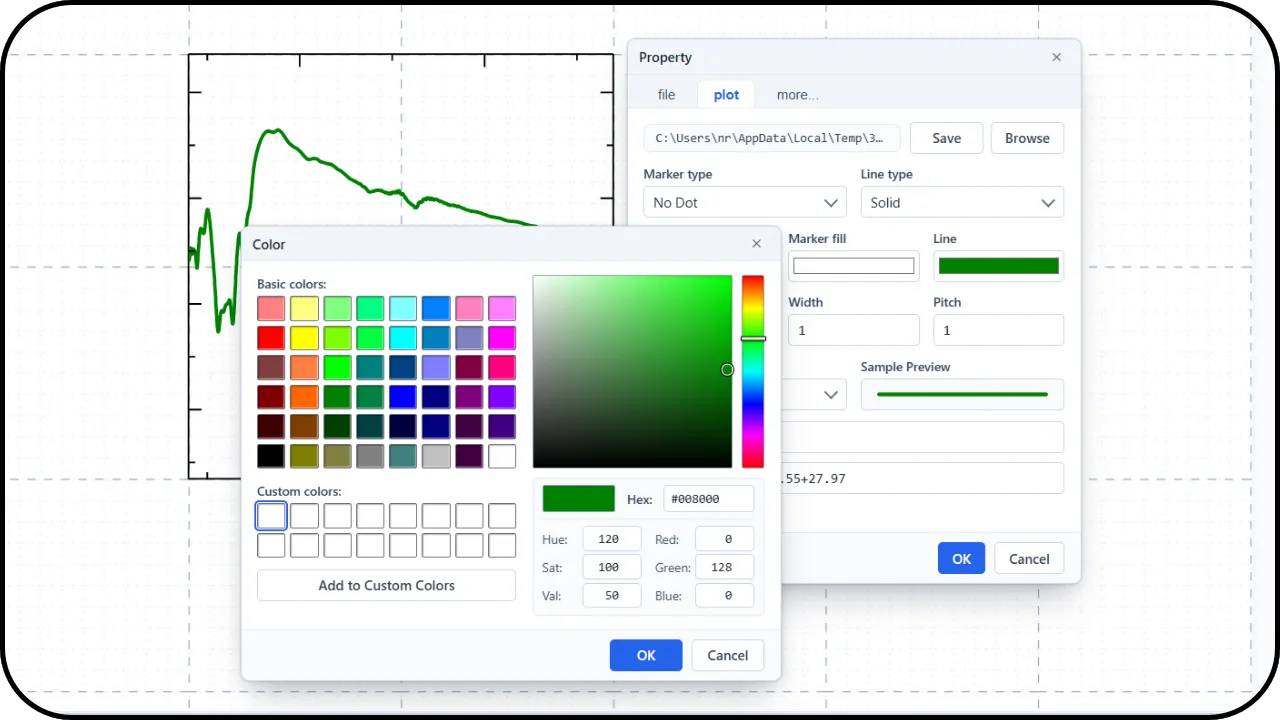Click the Green value field

(724, 567)
